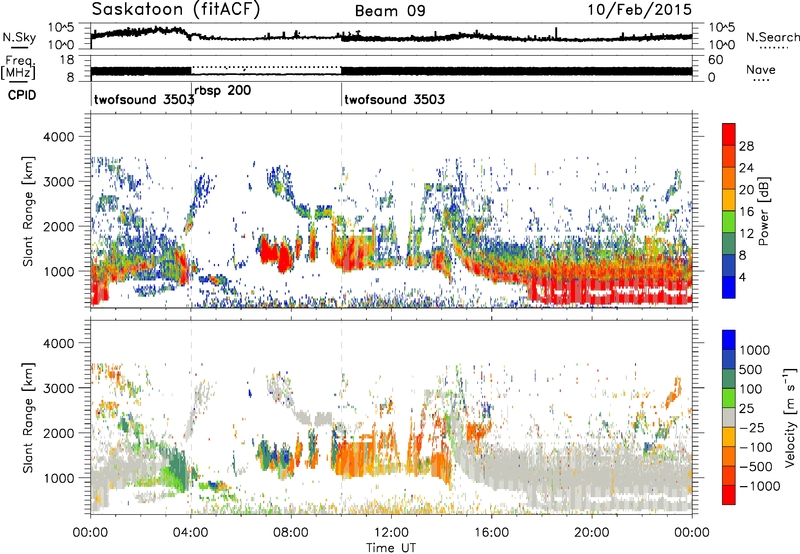800x554 pixels.
Task: Select the 'Beam 09' header text
Action: 390,11
